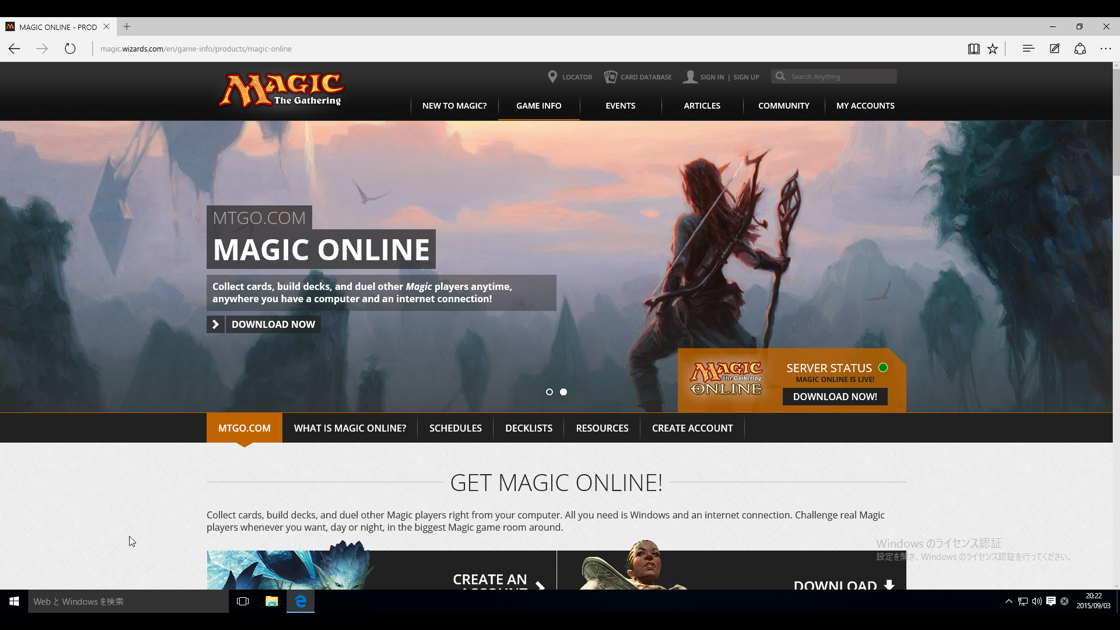This screenshot has height=630, width=1120.
Task: Open the Resources tab
Action: [602, 428]
